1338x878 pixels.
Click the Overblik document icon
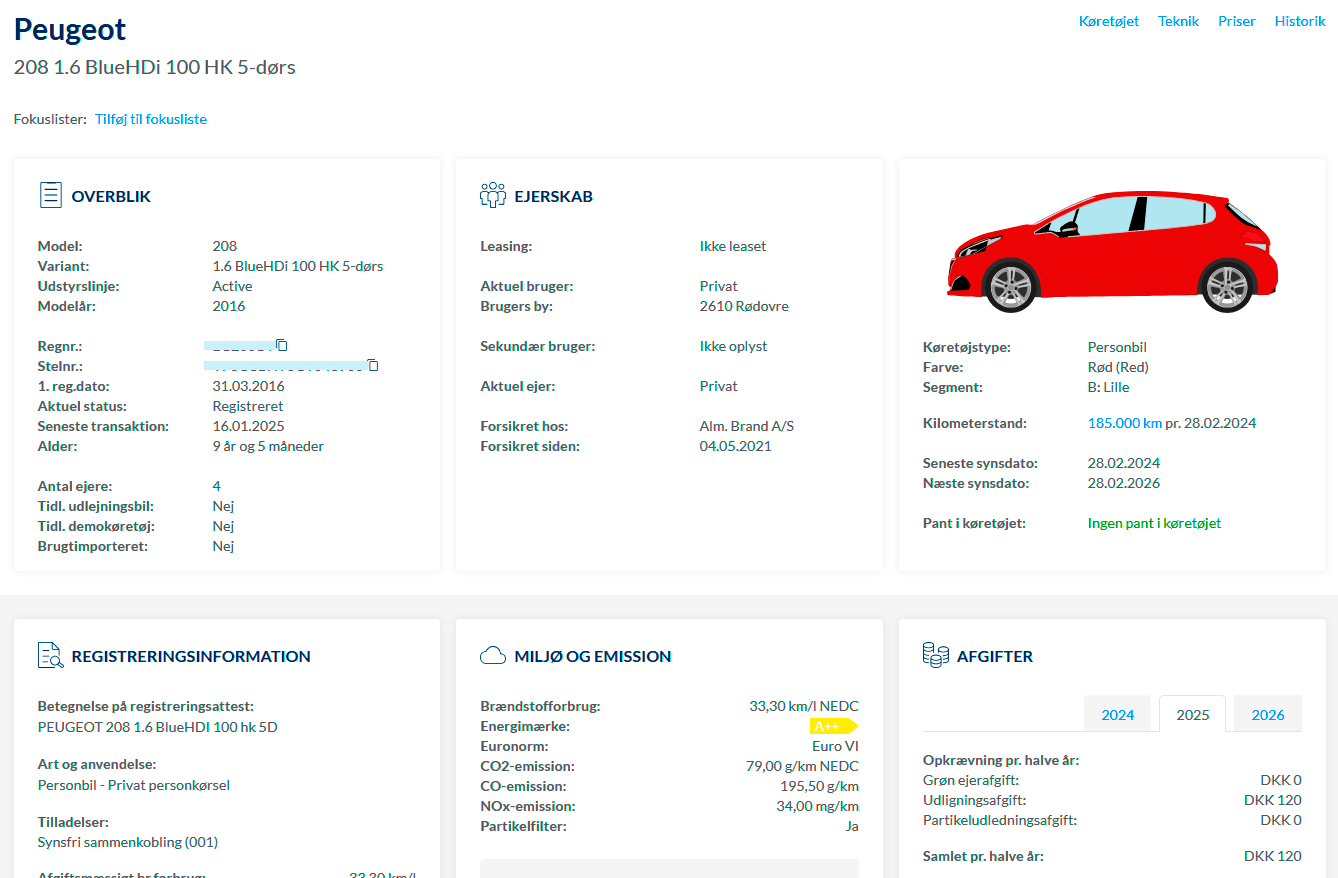click(50, 195)
